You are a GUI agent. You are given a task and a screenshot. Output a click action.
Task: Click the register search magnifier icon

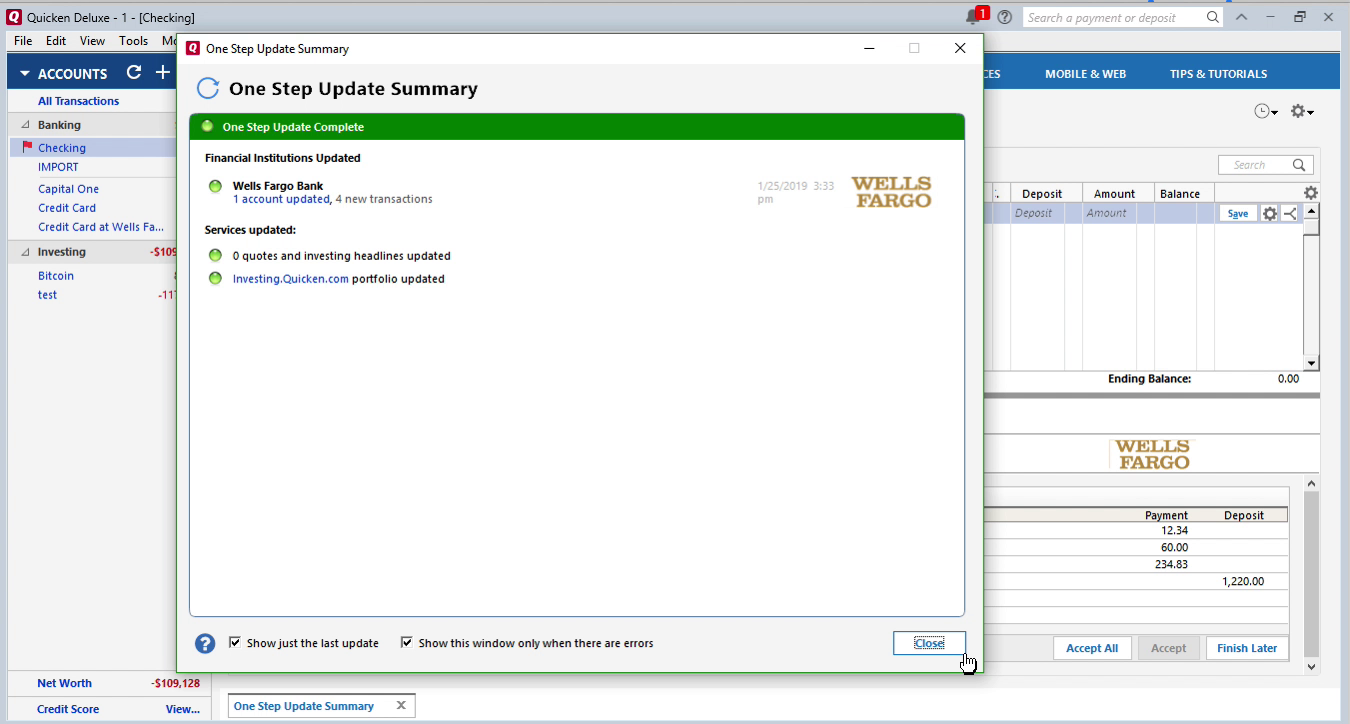[1299, 165]
